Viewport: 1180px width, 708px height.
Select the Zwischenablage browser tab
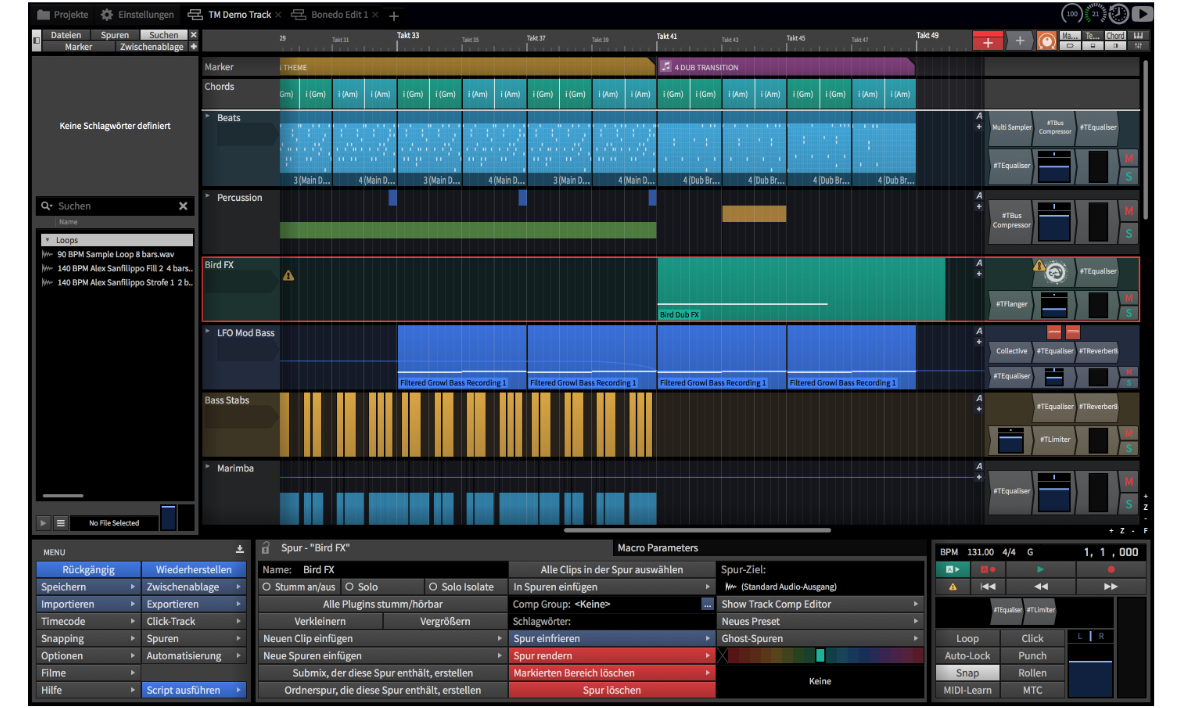click(x=151, y=47)
